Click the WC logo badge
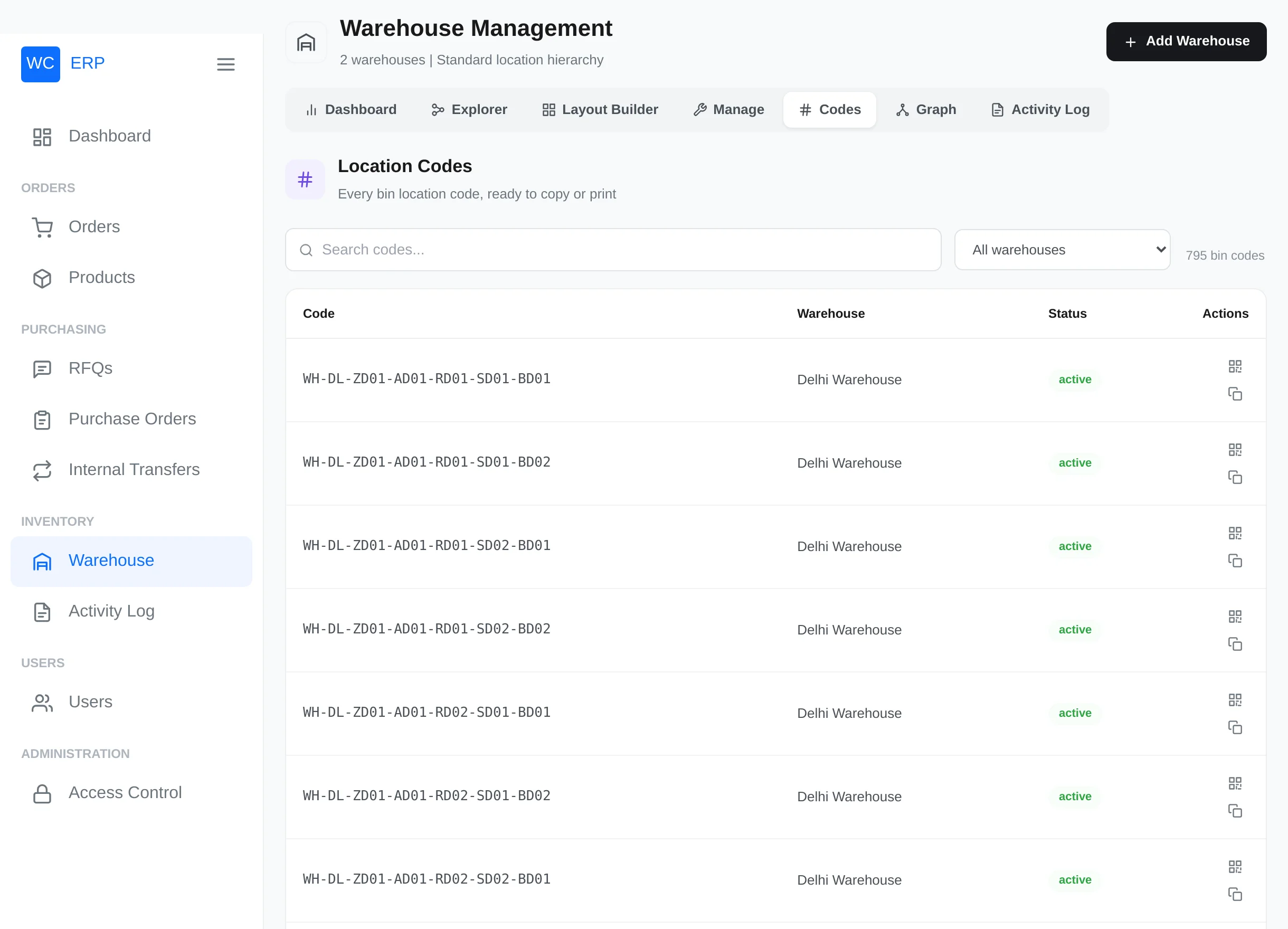 (x=40, y=63)
